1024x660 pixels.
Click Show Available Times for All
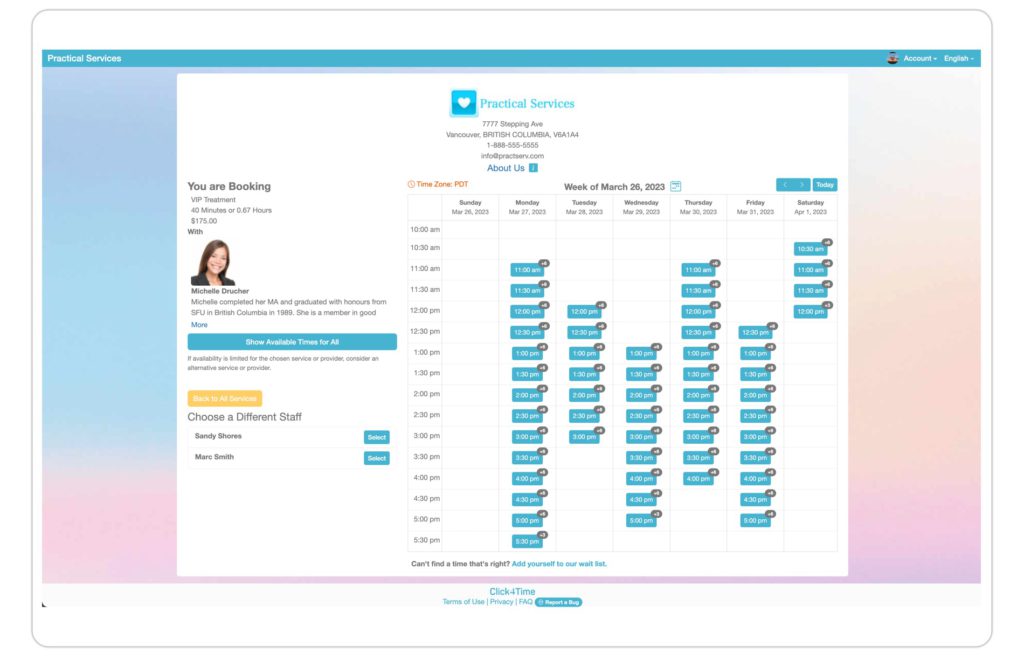pyautogui.click(x=292, y=342)
